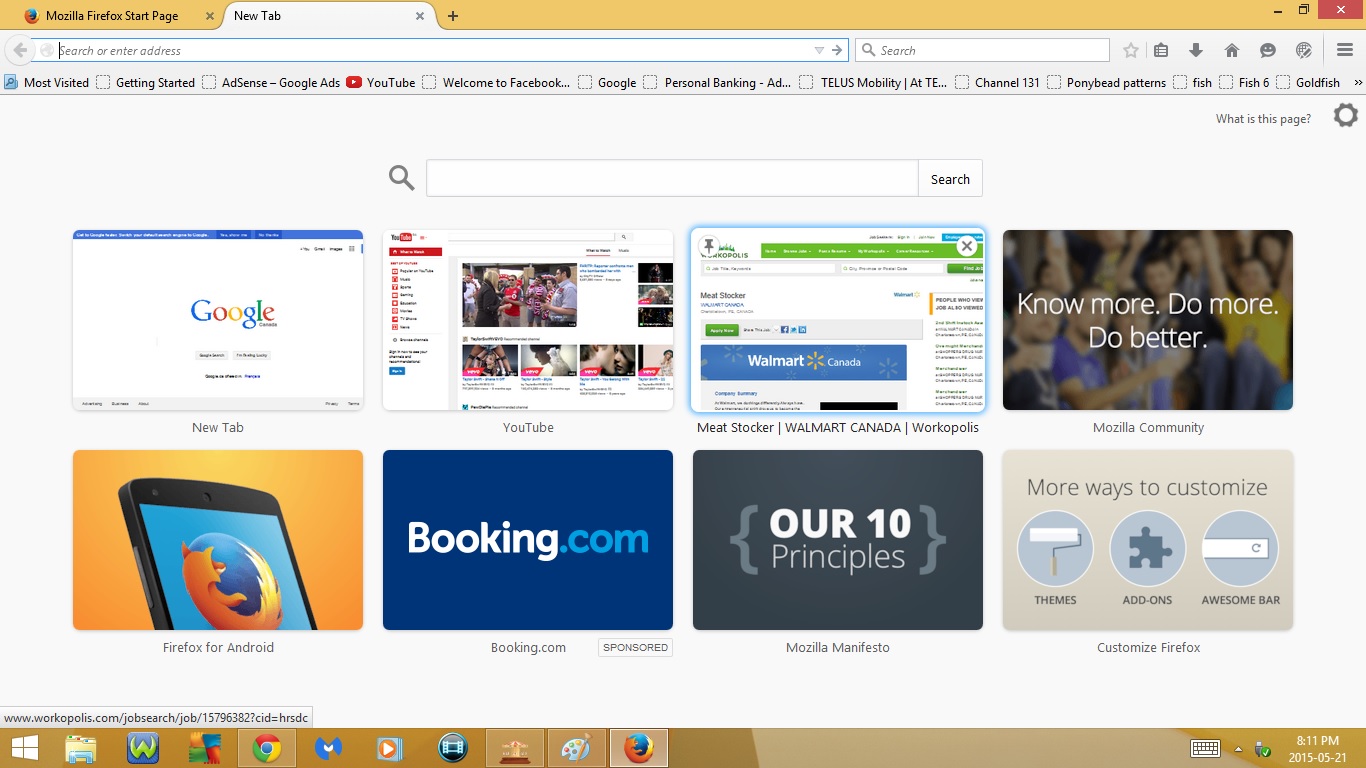This screenshot has height=768, width=1366.
Task: Click the Search button on page
Action: coord(950,178)
